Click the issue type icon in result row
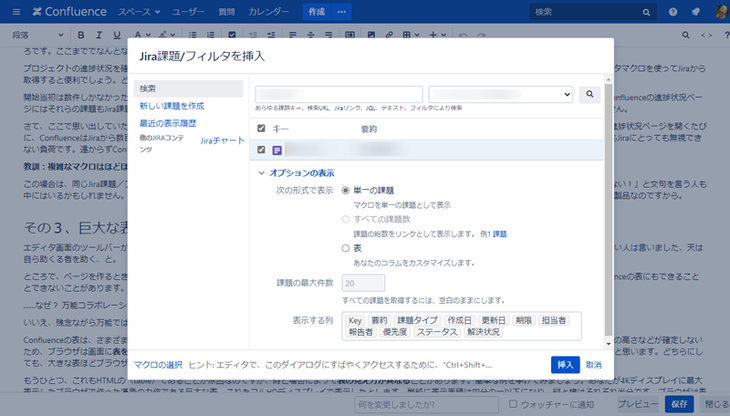This screenshot has width=730, height=416. point(277,150)
